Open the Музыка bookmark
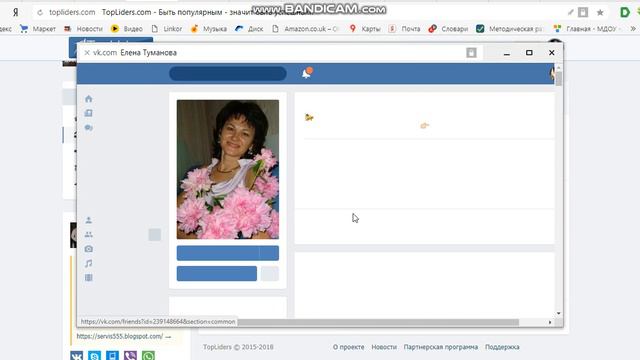 pyautogui.click(x=209, y=29)
